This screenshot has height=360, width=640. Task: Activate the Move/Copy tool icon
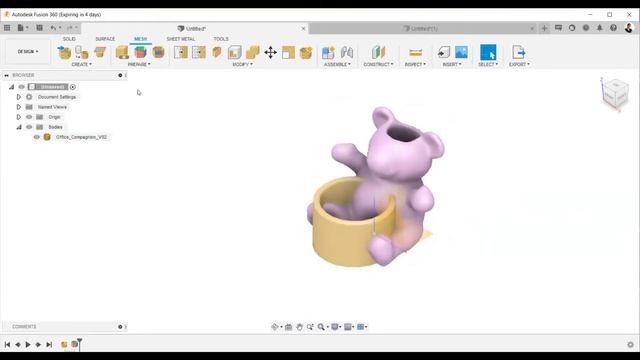tap(270, 52)
